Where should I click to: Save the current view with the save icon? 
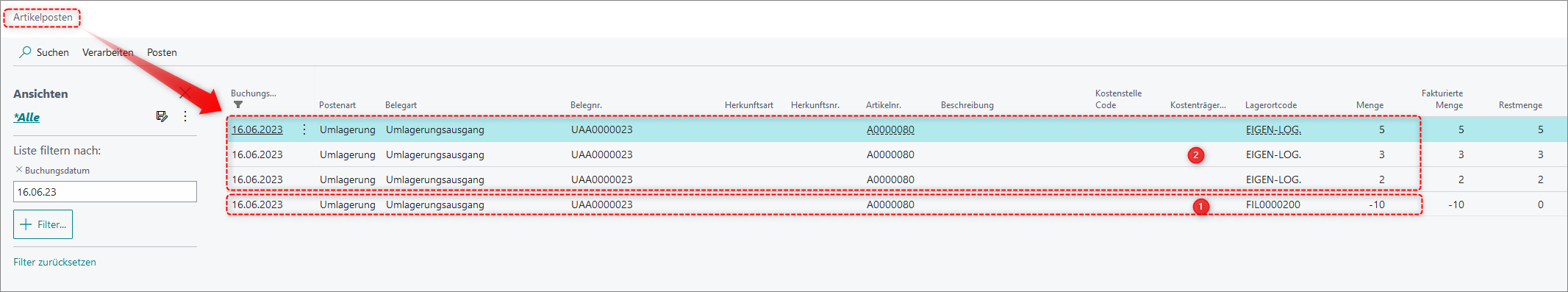(x=162, y=116)
